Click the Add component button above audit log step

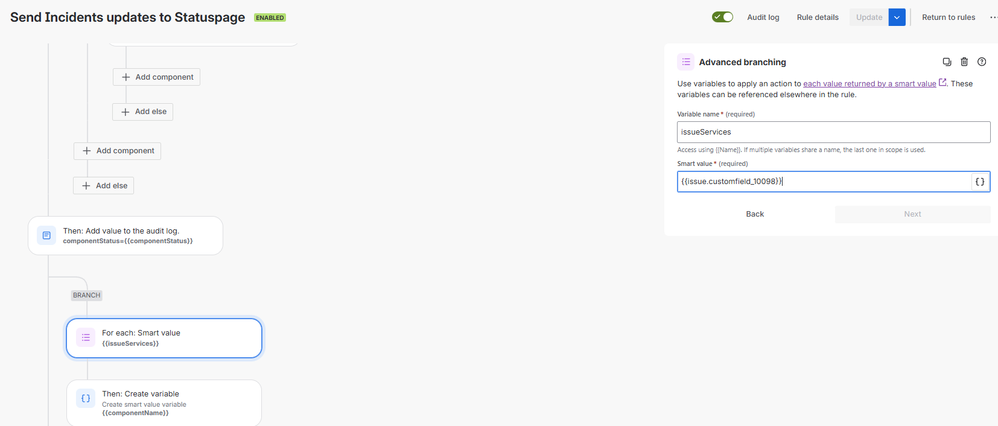click(x=118, y=151)
